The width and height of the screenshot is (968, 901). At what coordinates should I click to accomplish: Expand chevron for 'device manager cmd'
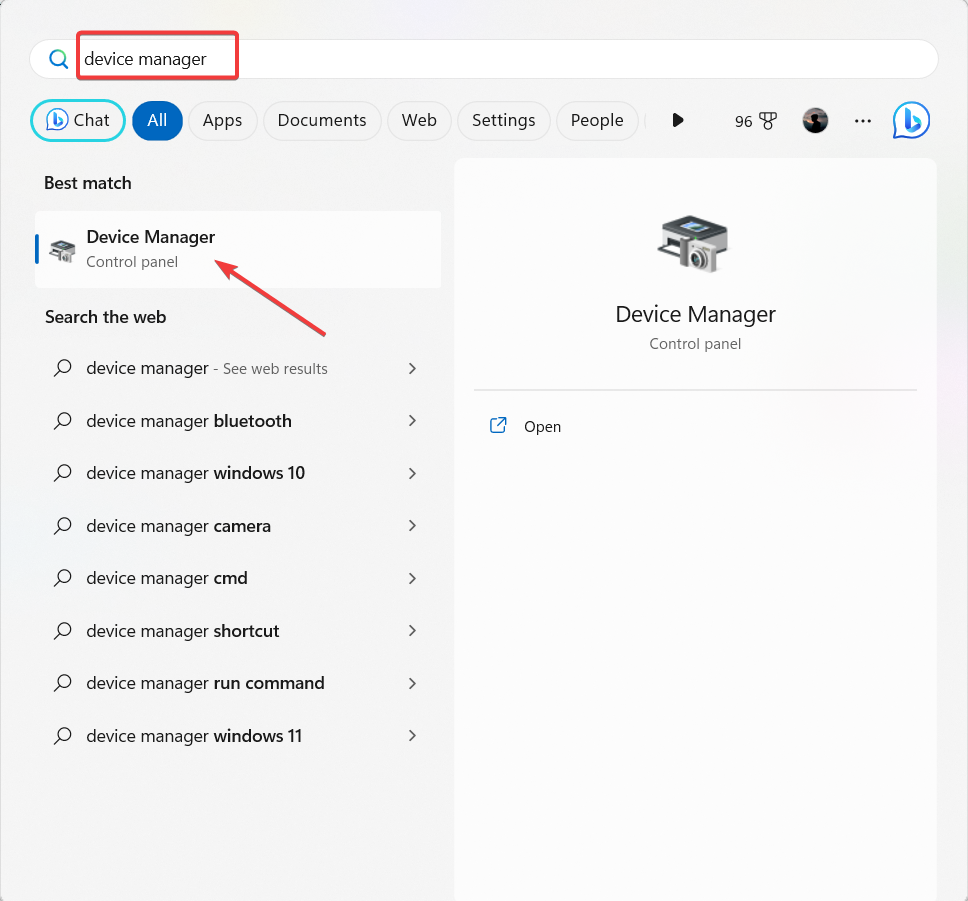(412, 579)
